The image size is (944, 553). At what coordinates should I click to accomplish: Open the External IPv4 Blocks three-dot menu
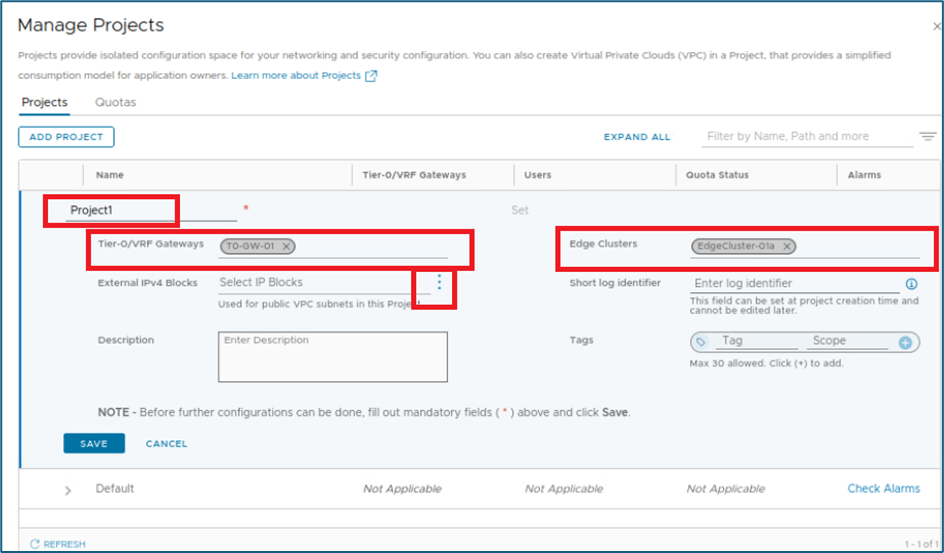pos(439,283)
